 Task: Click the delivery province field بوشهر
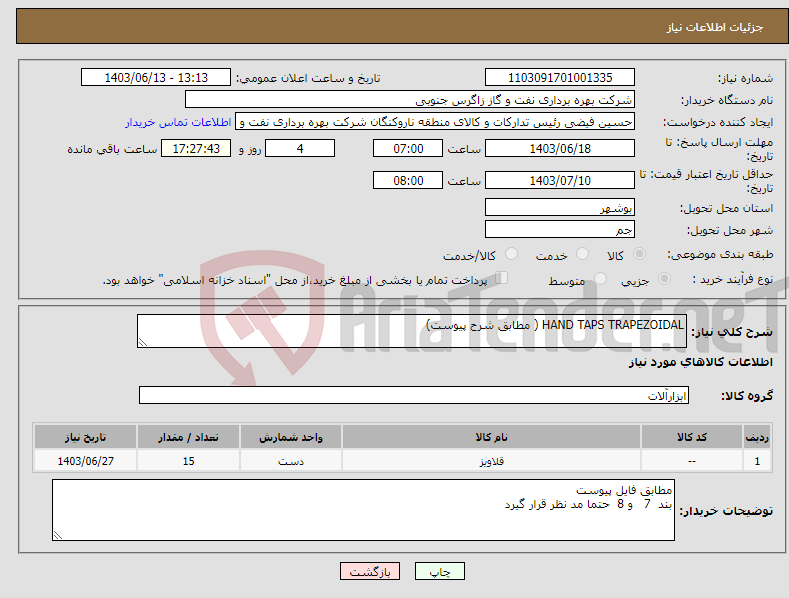(560, 207)
